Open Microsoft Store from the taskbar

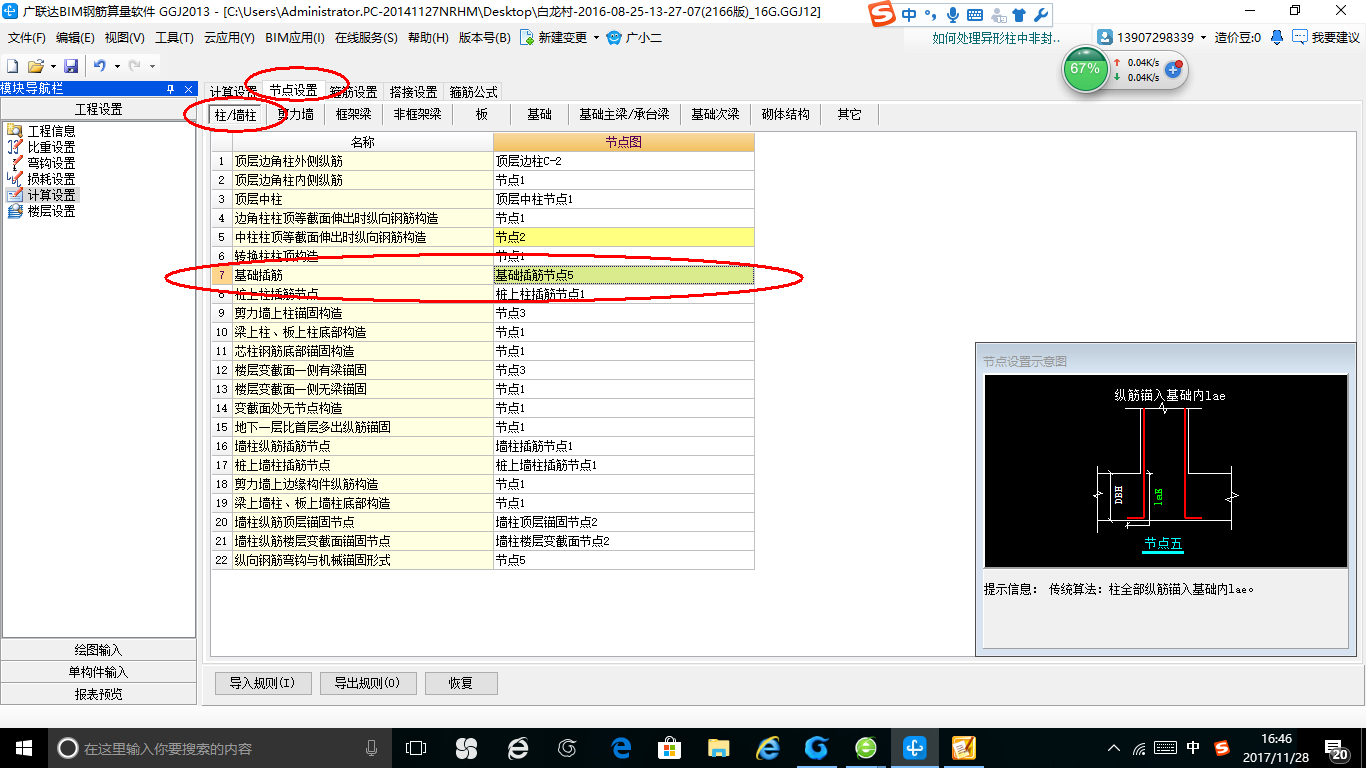669,748
